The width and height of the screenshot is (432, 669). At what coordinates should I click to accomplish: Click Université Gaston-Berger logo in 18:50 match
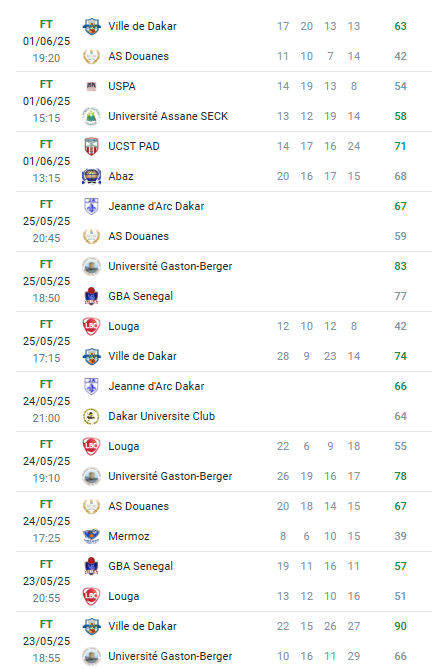(91, 266)
